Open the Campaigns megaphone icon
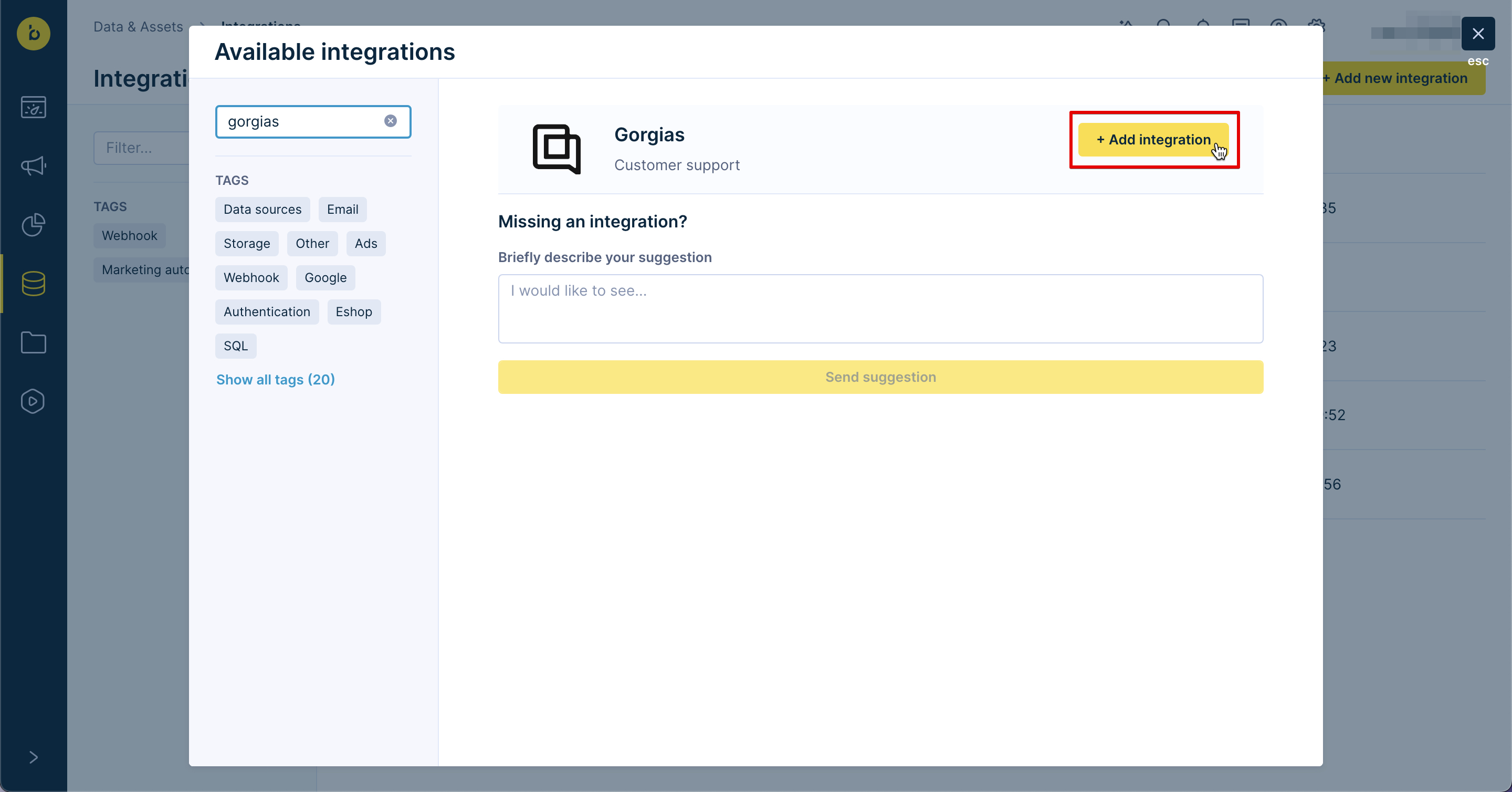Screen dimensions: 1512x792 (34, 166)
